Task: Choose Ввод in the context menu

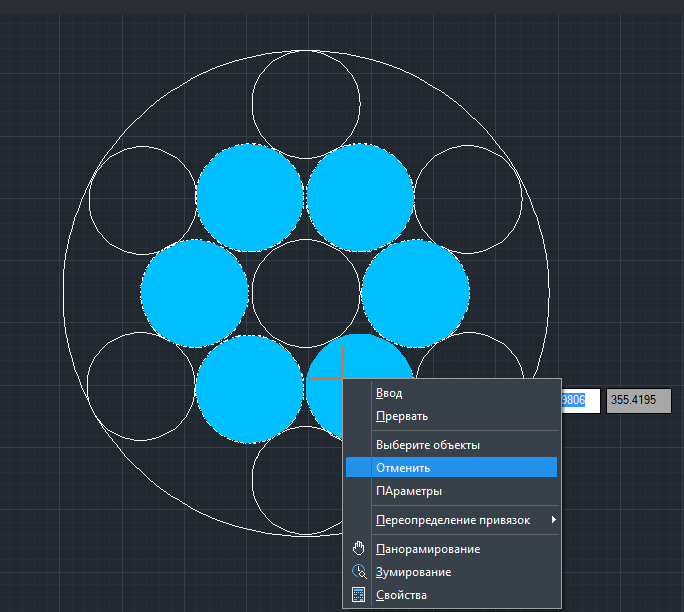Action: coord(451,393)
